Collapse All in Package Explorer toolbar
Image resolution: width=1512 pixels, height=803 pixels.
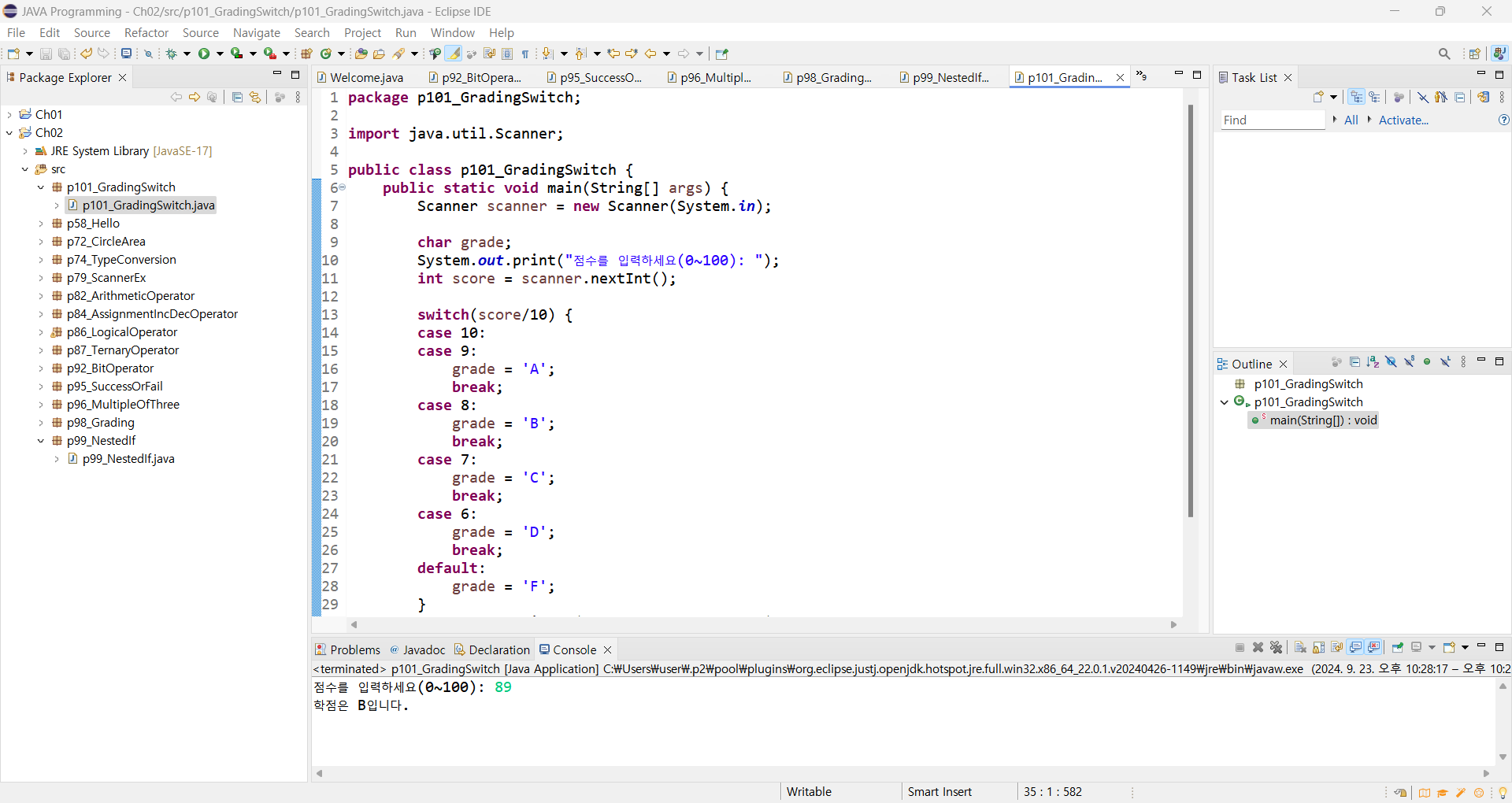[237, 97]
